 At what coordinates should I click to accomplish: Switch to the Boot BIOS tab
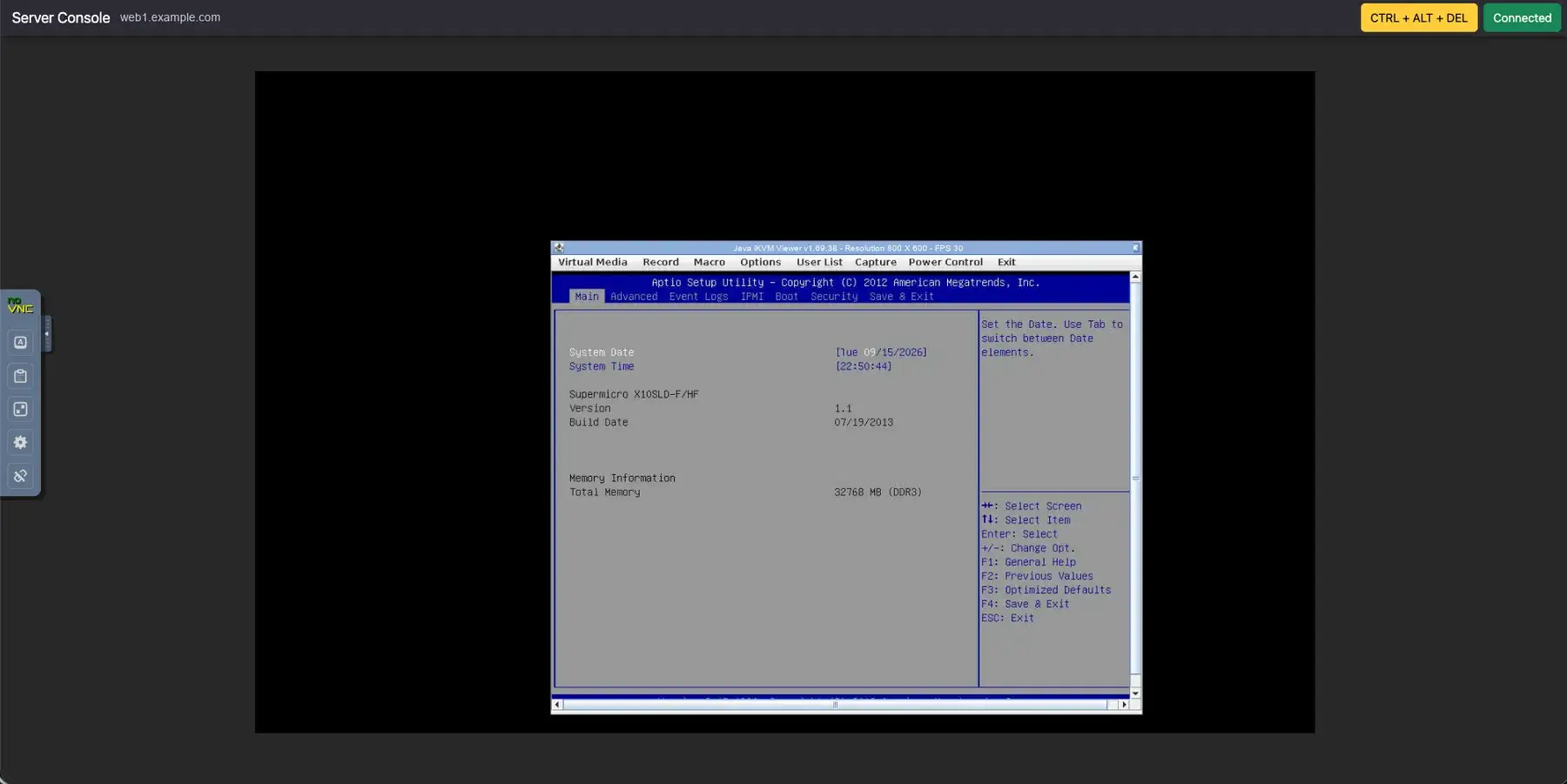[x=786, y=297]
